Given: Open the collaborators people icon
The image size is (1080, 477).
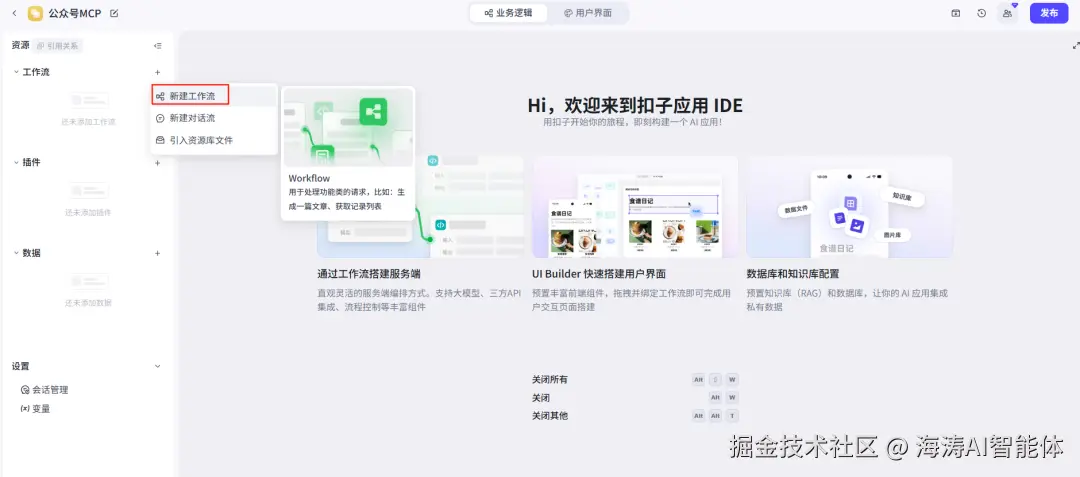Looking at the screenshot, I should click(x=1008, y=13).
